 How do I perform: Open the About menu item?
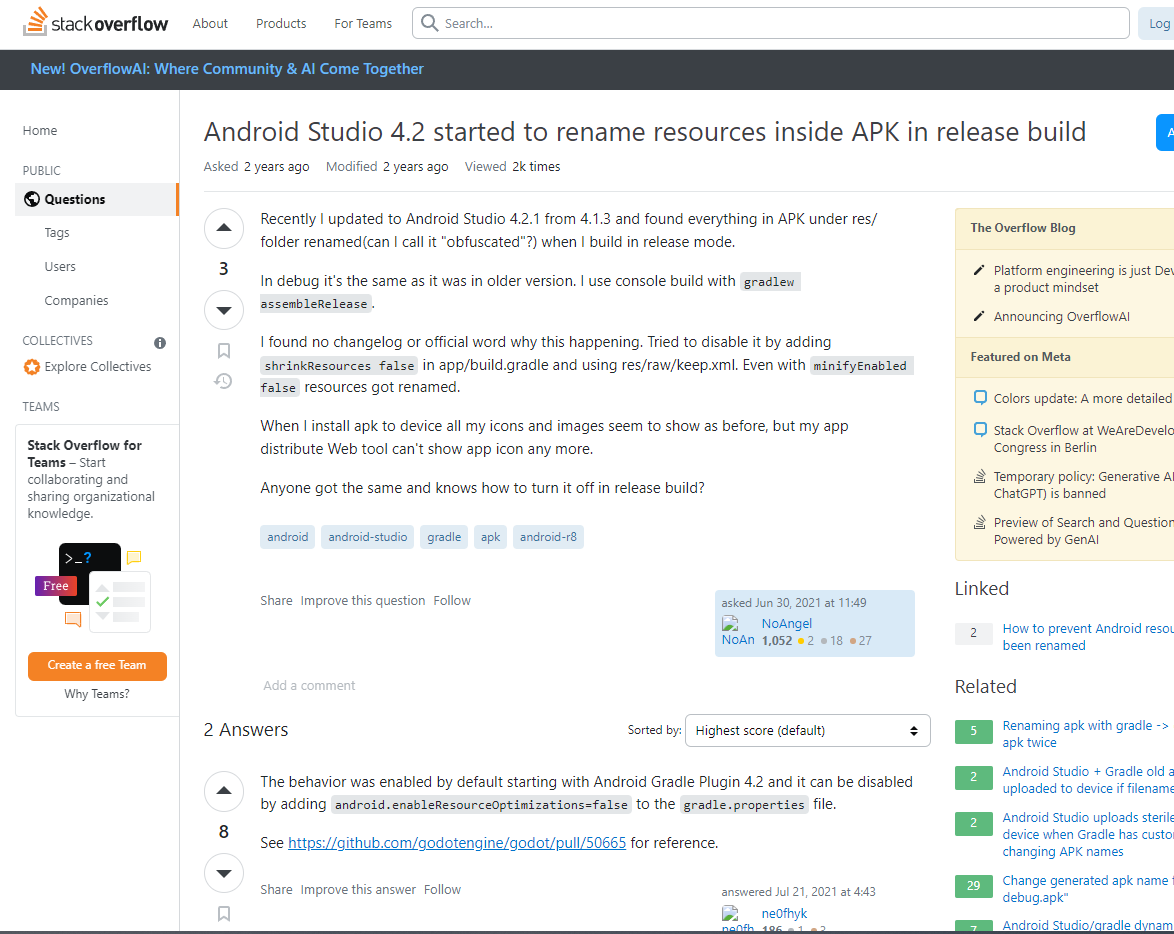210,23
